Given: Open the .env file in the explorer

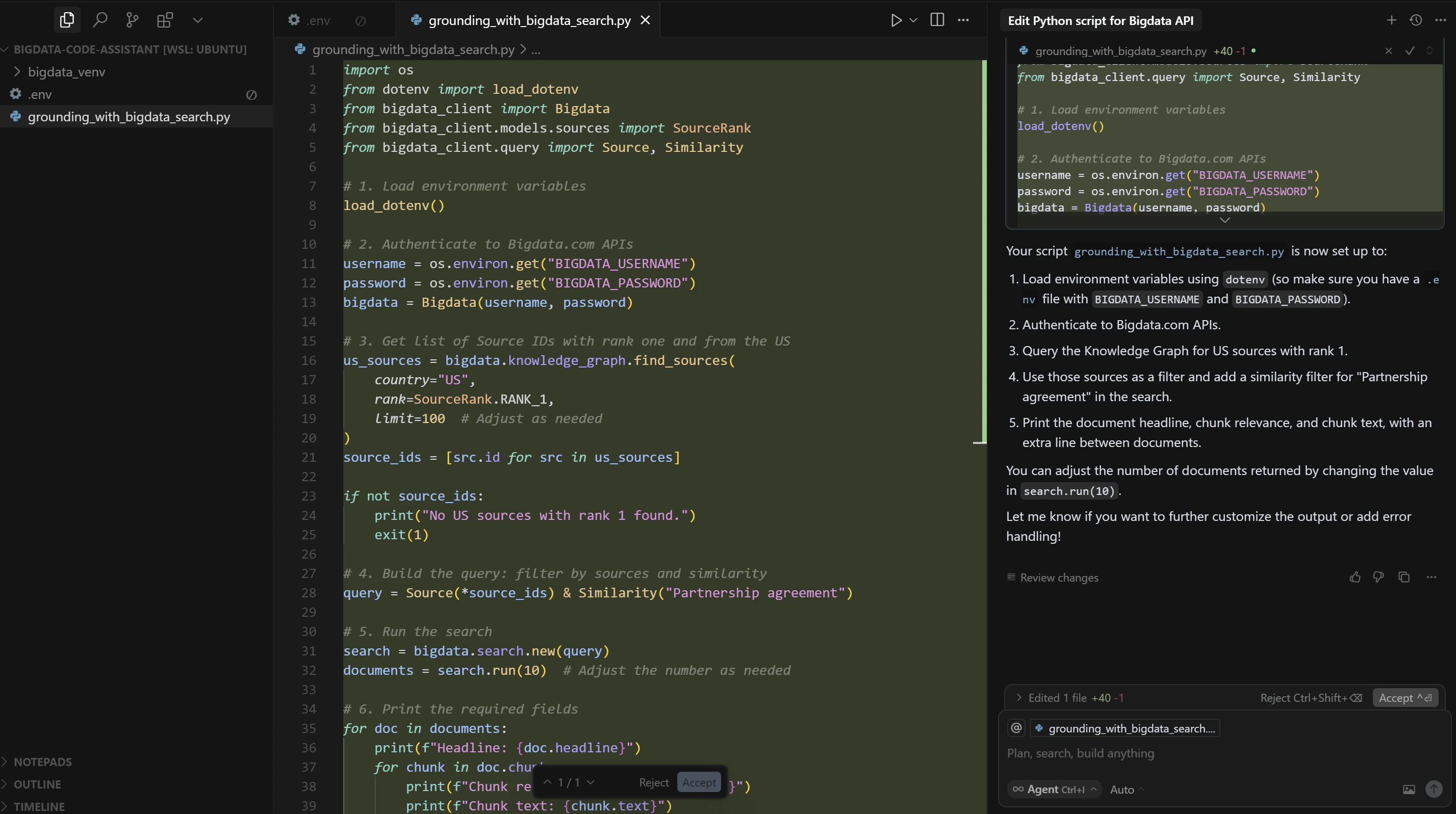Looking at the screenshot, I should (136, 94).
